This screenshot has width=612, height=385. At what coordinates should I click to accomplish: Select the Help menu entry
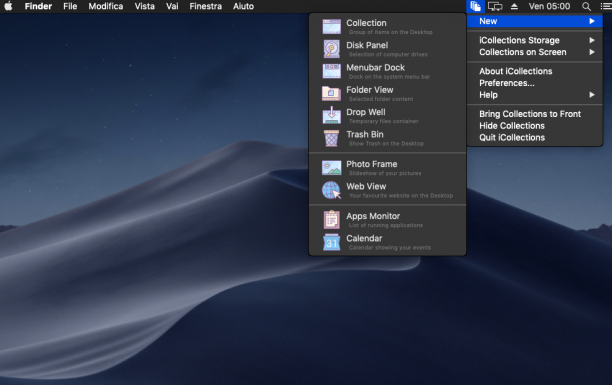[x=535, y=94]
